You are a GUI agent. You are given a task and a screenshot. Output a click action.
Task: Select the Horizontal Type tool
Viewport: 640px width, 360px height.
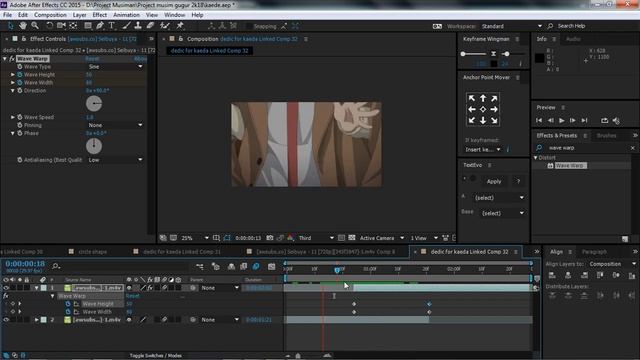(x=111, y=26)
